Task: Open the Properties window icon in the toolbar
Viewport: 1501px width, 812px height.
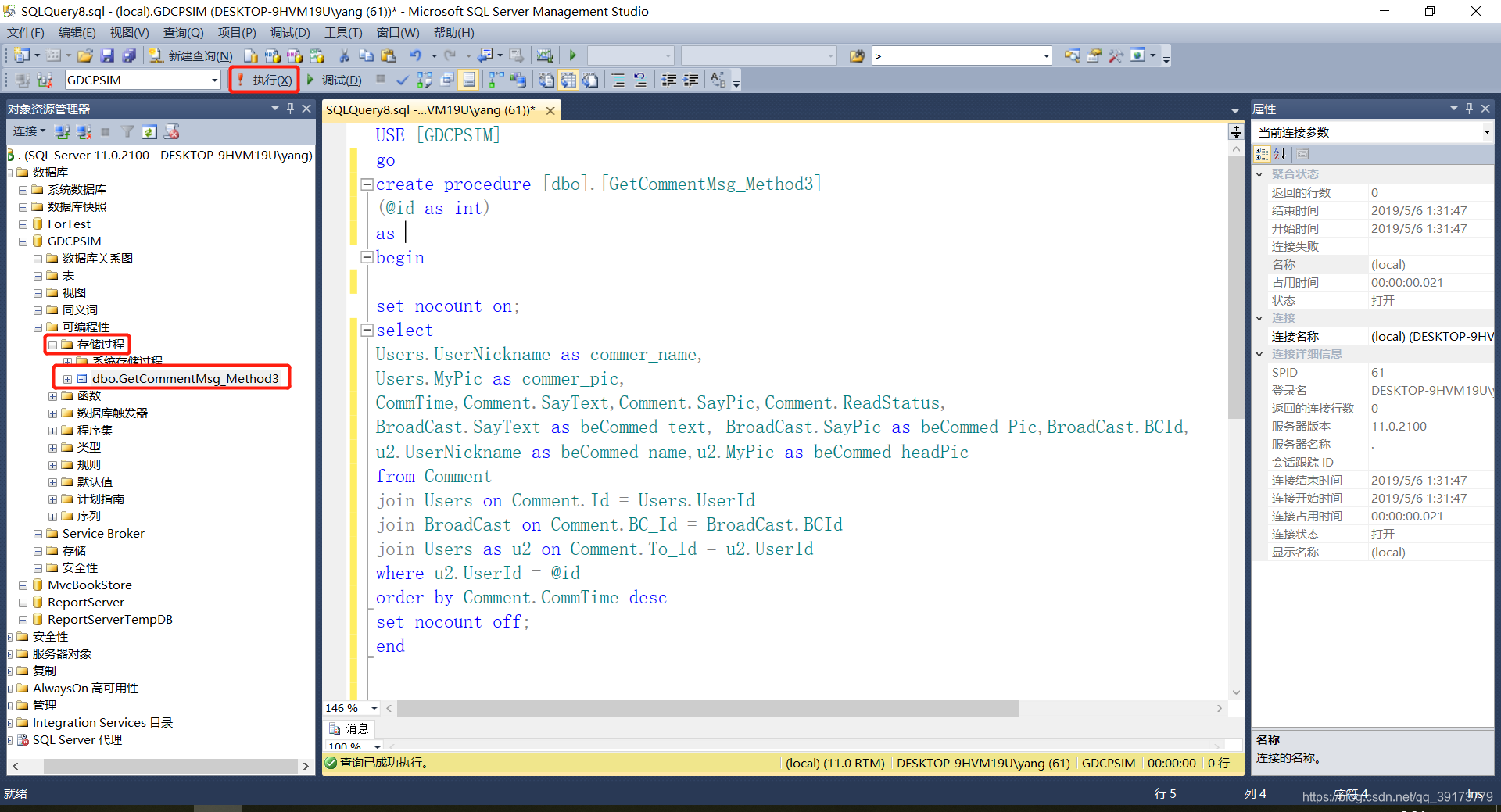Action: pyautogui.click(x=1094, y=55)
